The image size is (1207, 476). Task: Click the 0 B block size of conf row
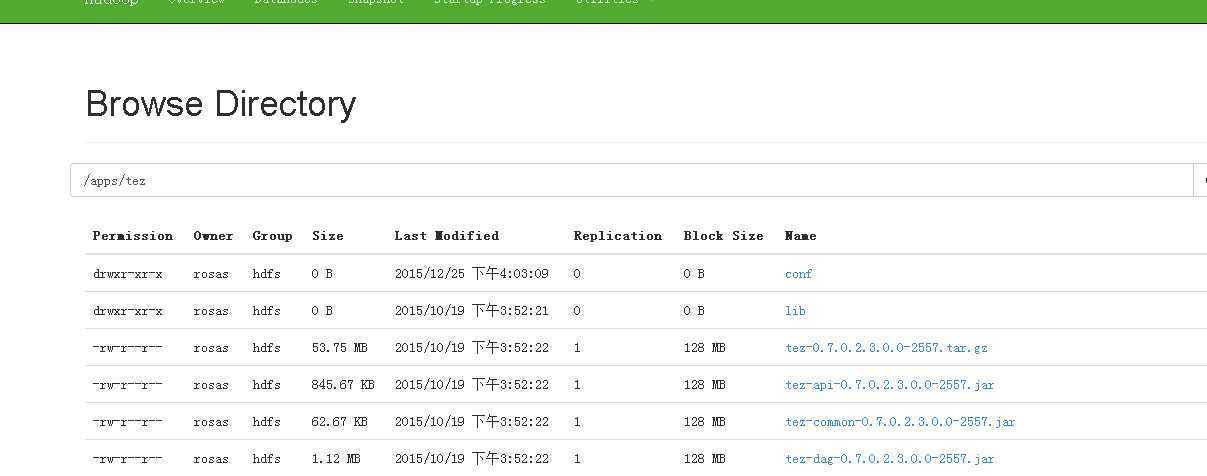(694, 274)
